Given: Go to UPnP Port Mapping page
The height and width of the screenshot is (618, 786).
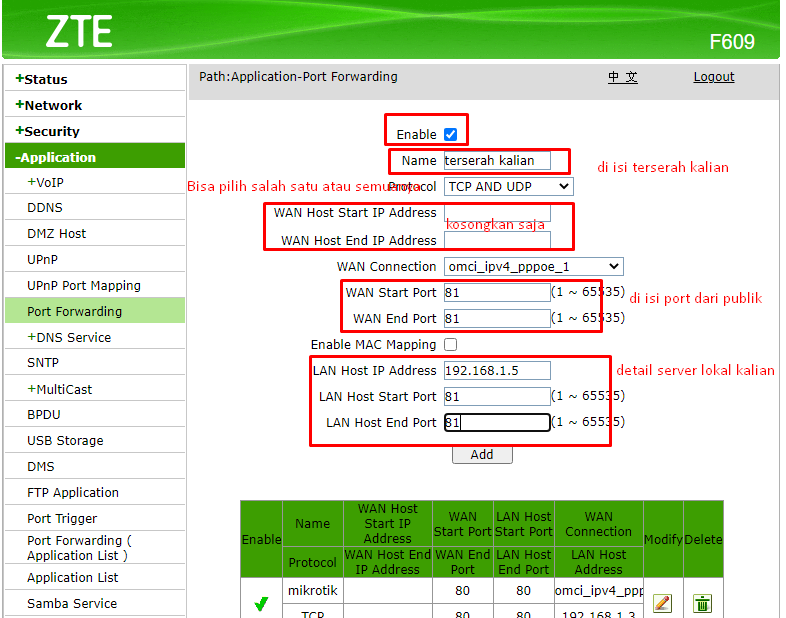Looking at the screenshot, I should coord(84,285).
